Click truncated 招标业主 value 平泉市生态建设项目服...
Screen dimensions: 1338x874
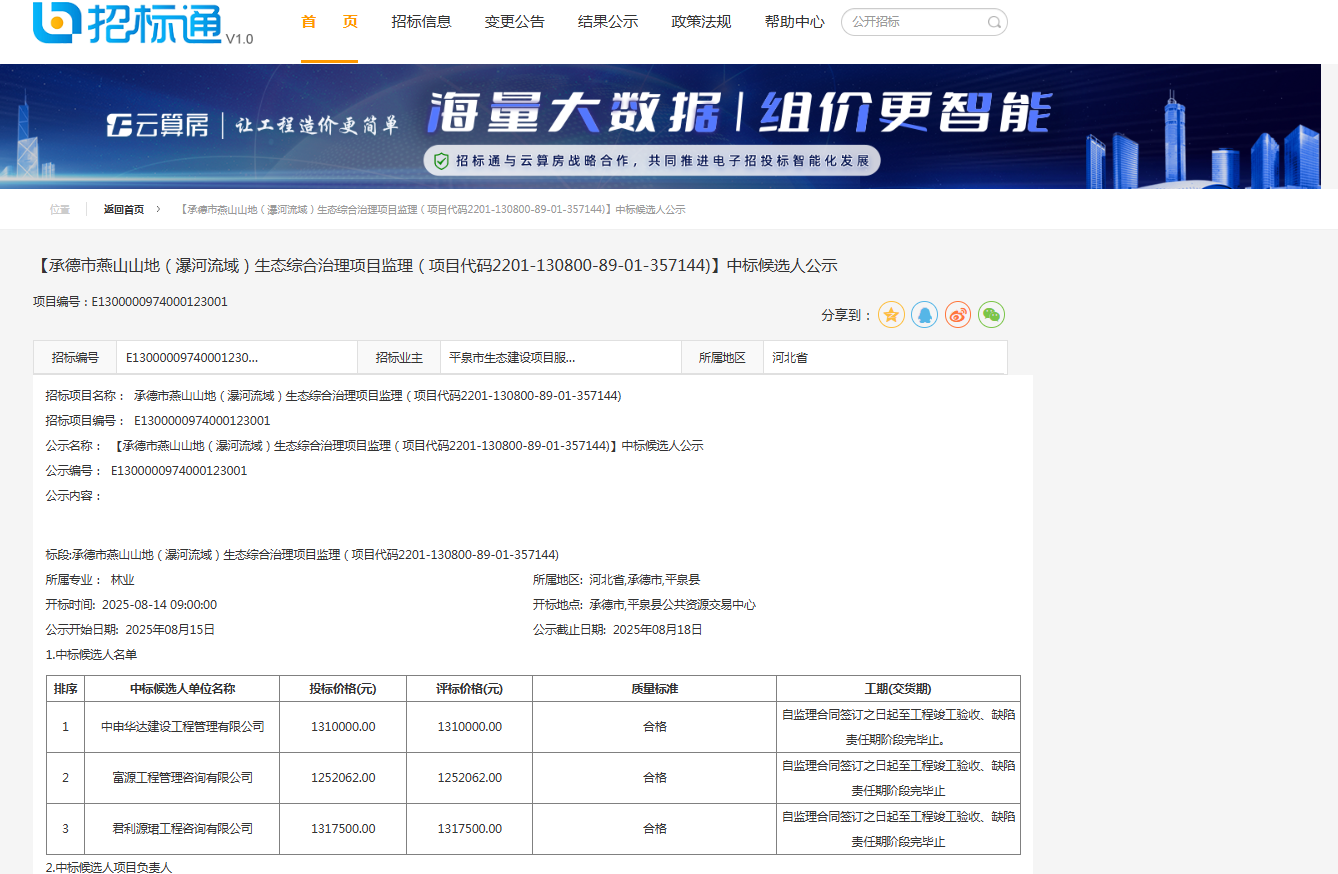(x=512, y=358)
